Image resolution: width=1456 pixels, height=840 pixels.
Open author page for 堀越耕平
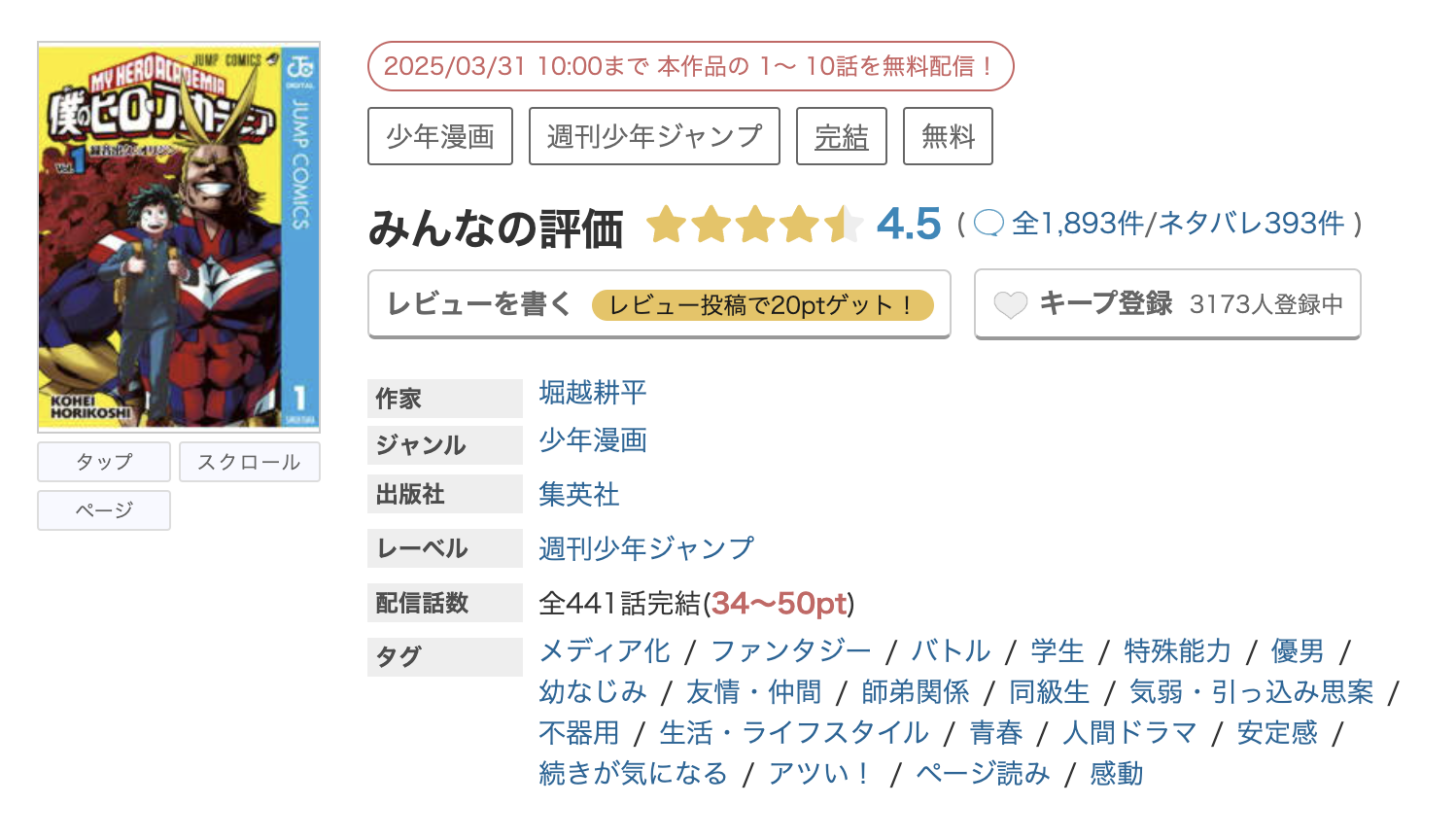coord(593,393)
